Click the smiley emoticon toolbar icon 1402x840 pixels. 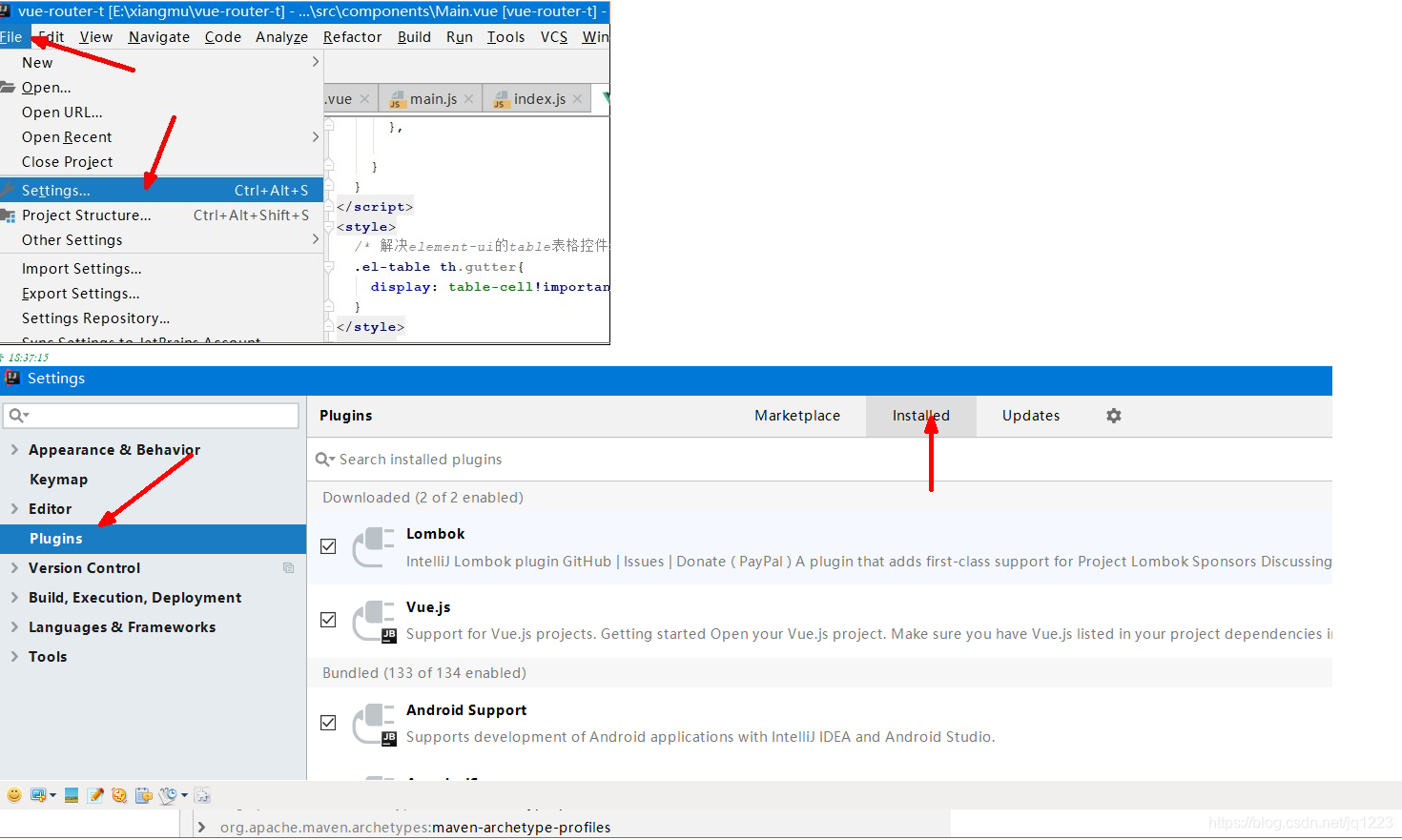[x=14, y=795]
